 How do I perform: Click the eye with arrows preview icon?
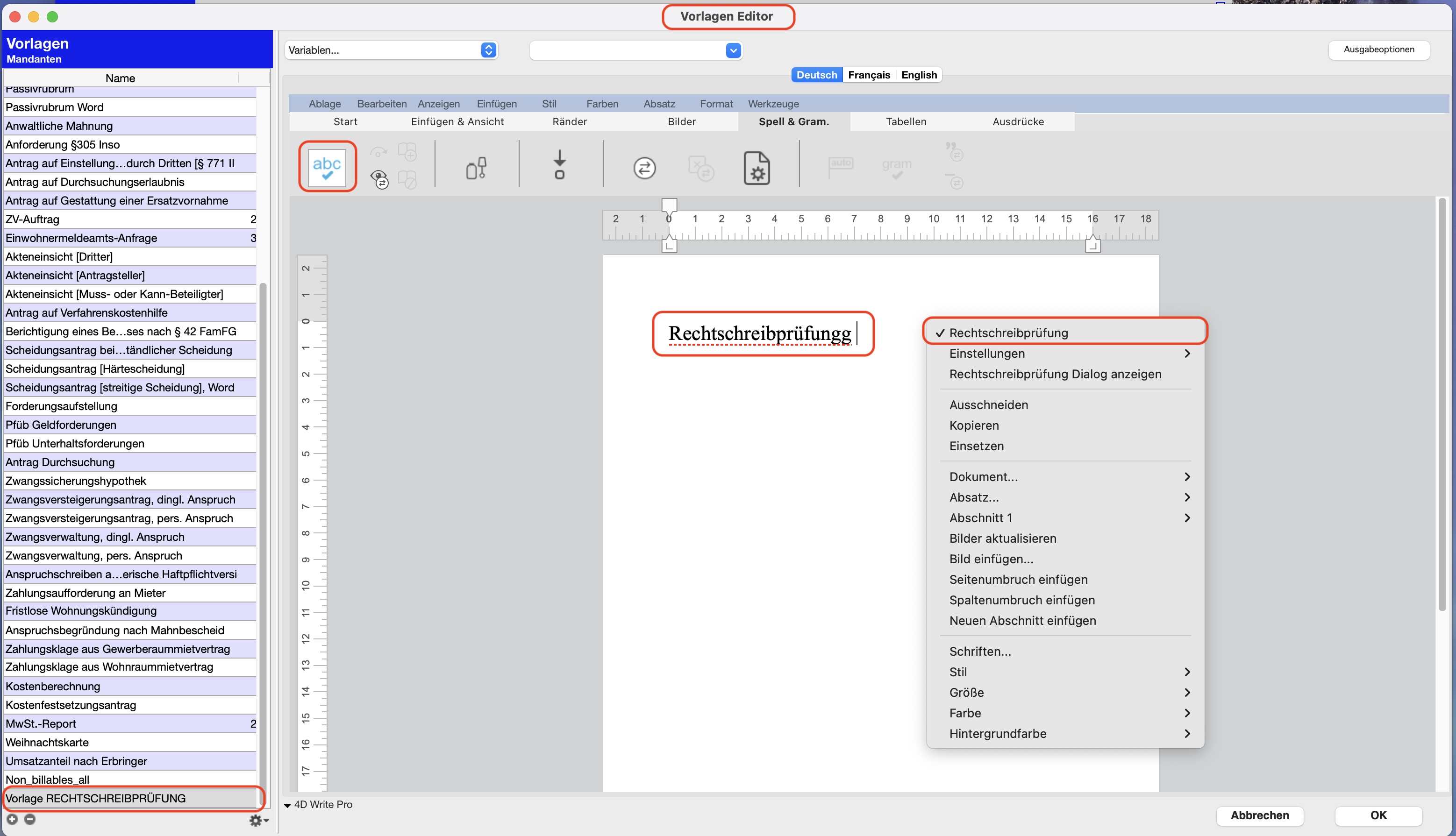coord(379,180)
